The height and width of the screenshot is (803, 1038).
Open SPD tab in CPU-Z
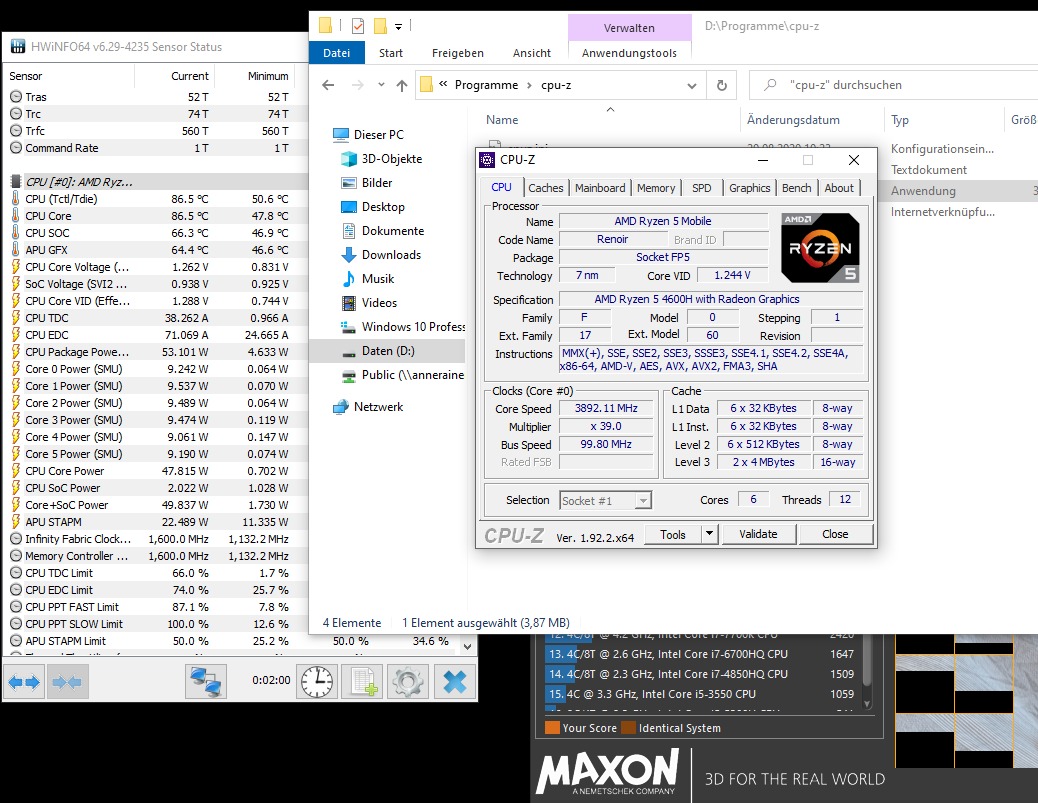702,188
